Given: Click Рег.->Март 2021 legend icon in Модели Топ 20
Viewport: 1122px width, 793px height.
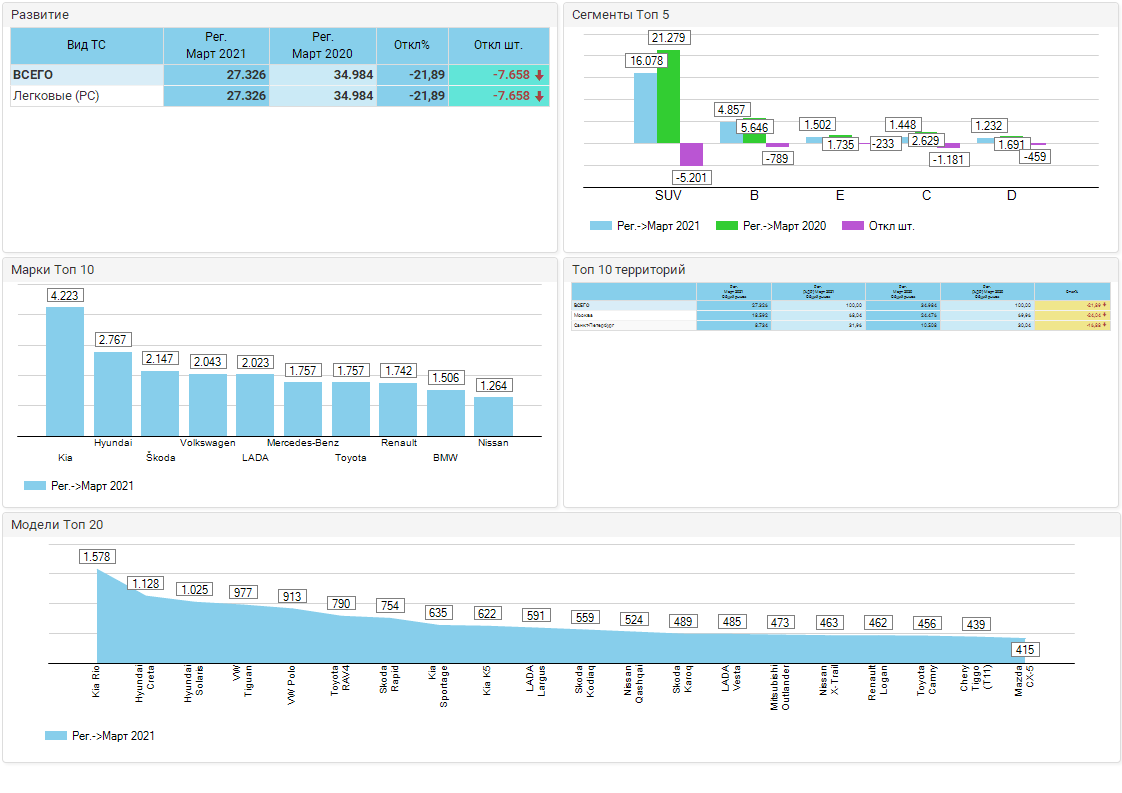Looking at the screenshot, I should coord(56,736).
